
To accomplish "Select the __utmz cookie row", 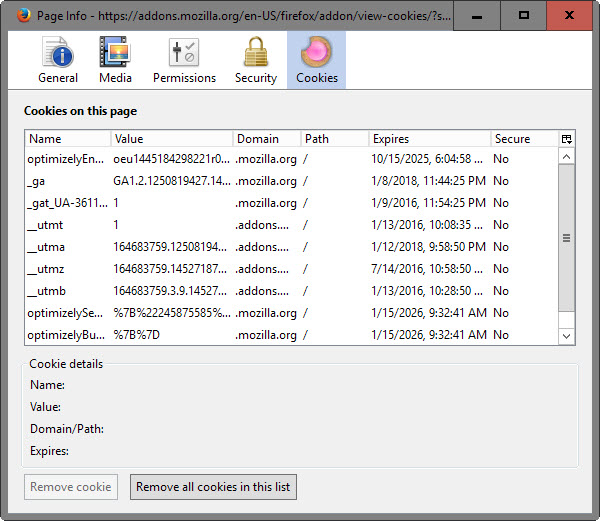I will pos(292,269).
